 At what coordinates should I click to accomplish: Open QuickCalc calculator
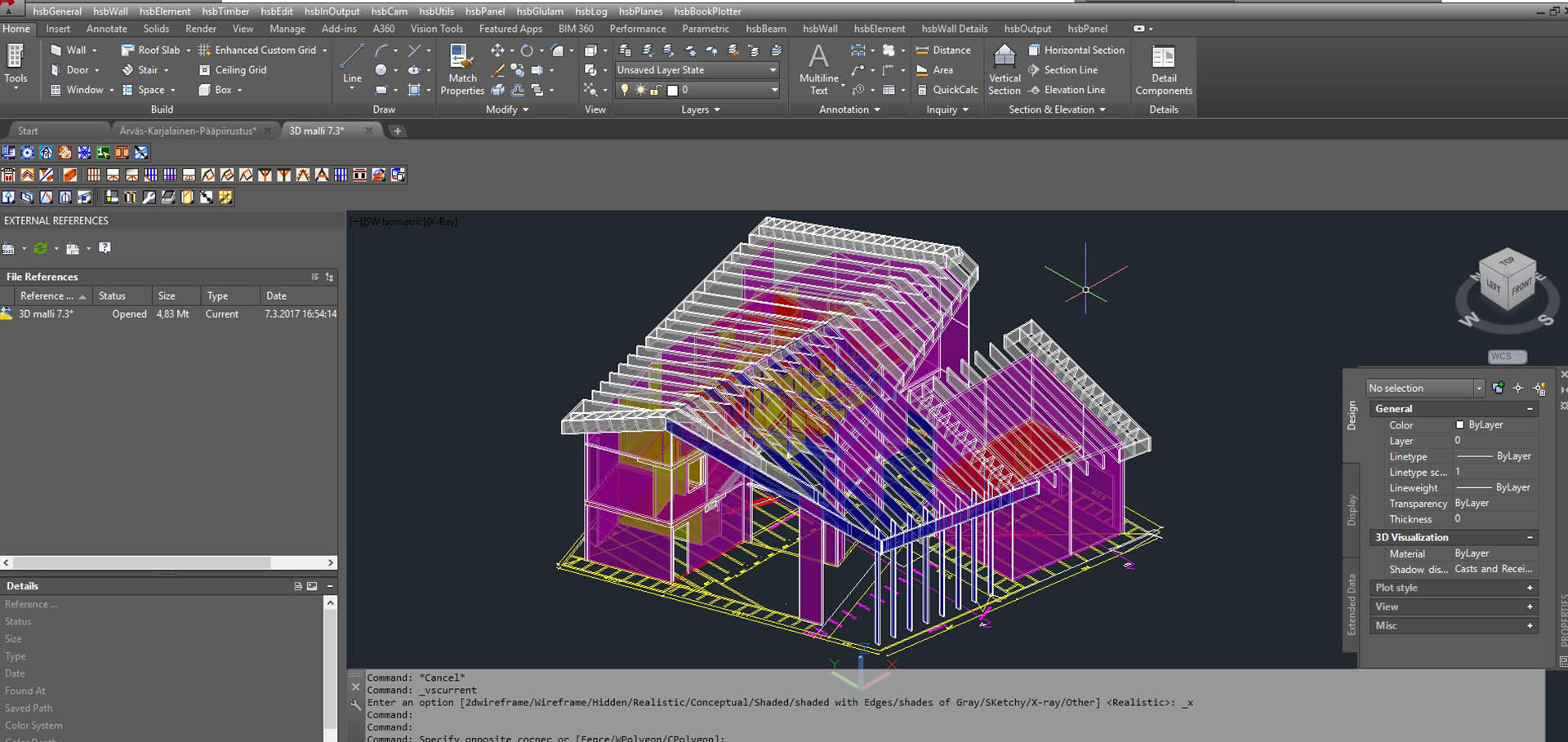(947, 90)
